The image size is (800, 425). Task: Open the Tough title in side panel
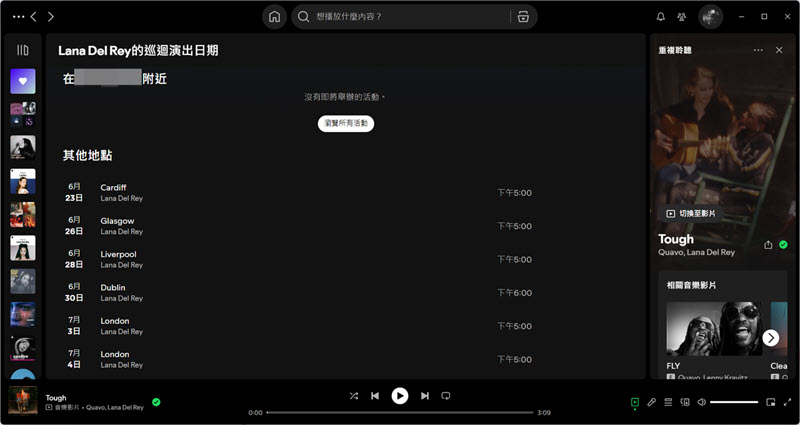tap(676, 239)
